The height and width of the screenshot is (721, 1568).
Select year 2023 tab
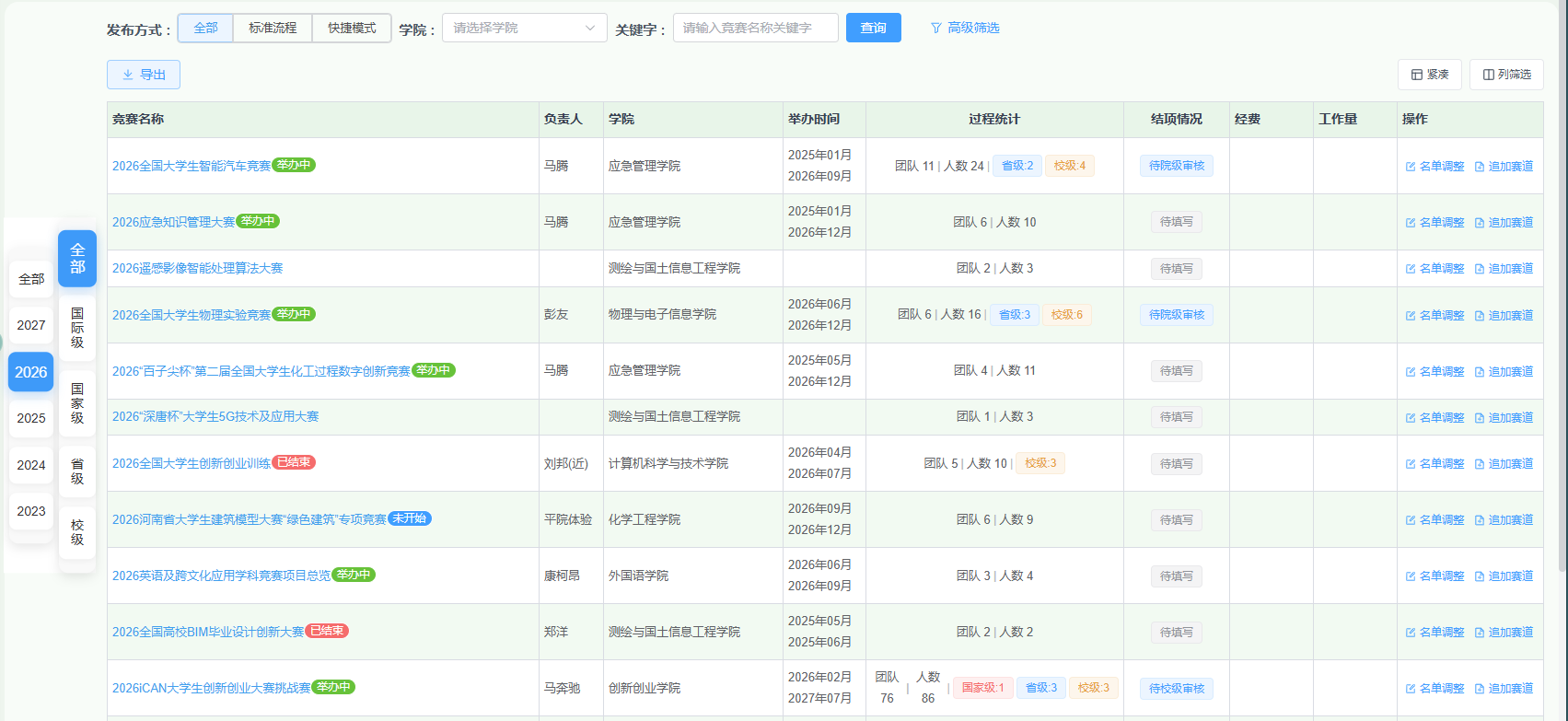click(x=31, y=511)
